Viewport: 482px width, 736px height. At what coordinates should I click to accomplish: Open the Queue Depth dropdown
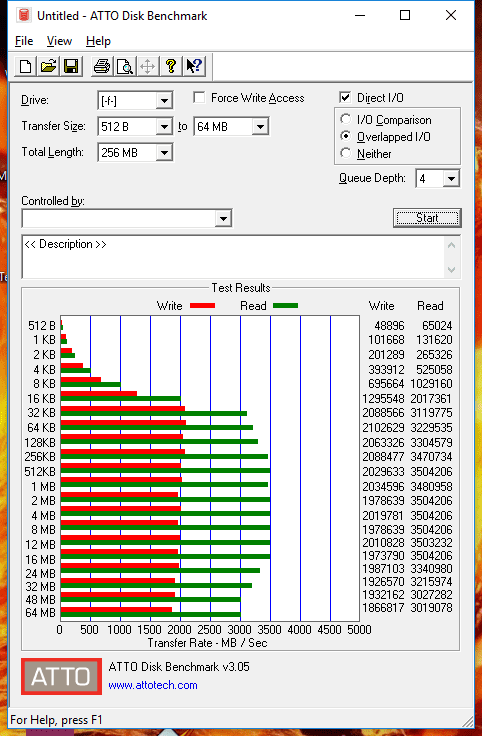point(451,178)
